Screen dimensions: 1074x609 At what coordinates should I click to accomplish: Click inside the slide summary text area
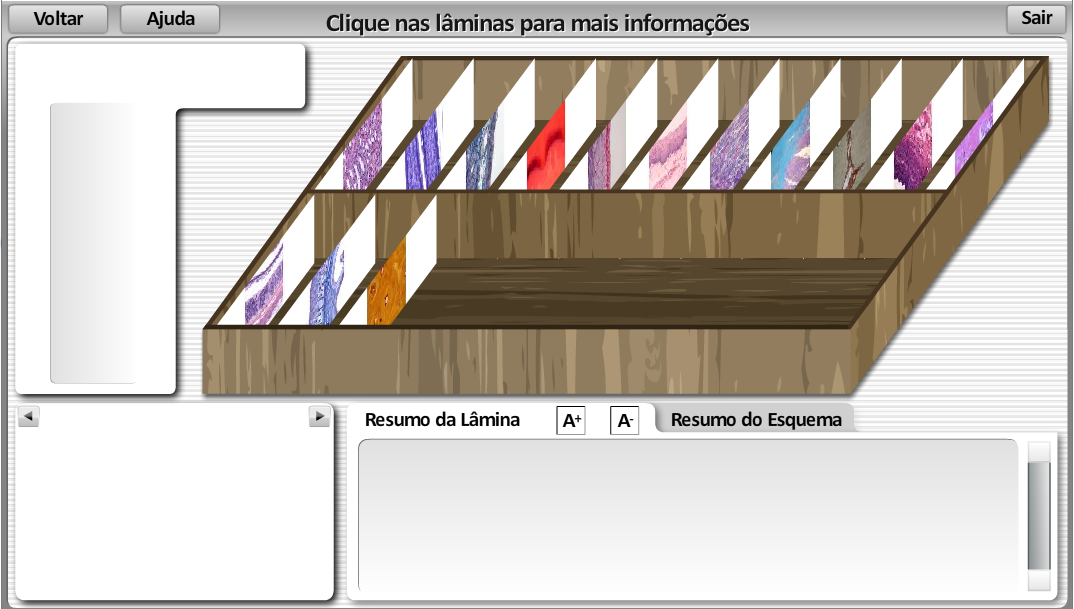[688, 515]
